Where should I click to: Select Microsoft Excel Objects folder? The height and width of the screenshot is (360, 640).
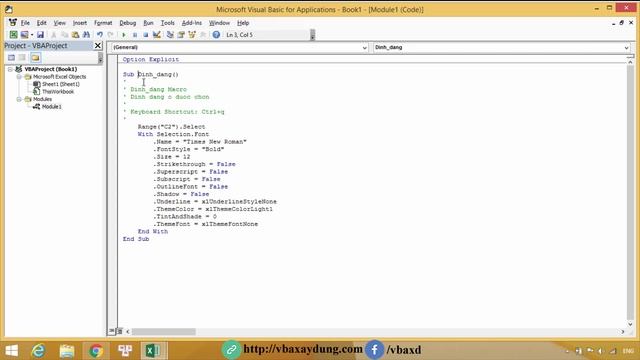[60, 77]
